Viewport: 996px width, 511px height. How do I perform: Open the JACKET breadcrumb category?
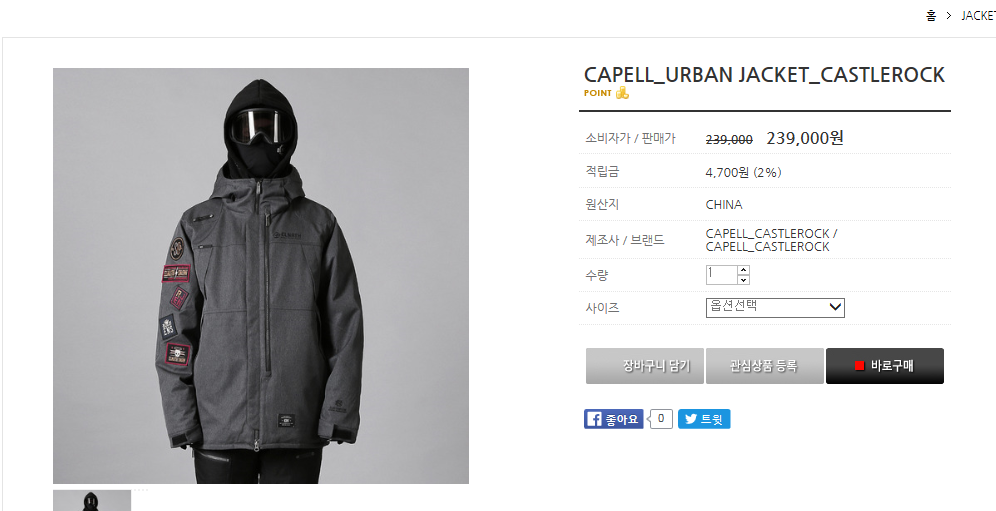978,15
